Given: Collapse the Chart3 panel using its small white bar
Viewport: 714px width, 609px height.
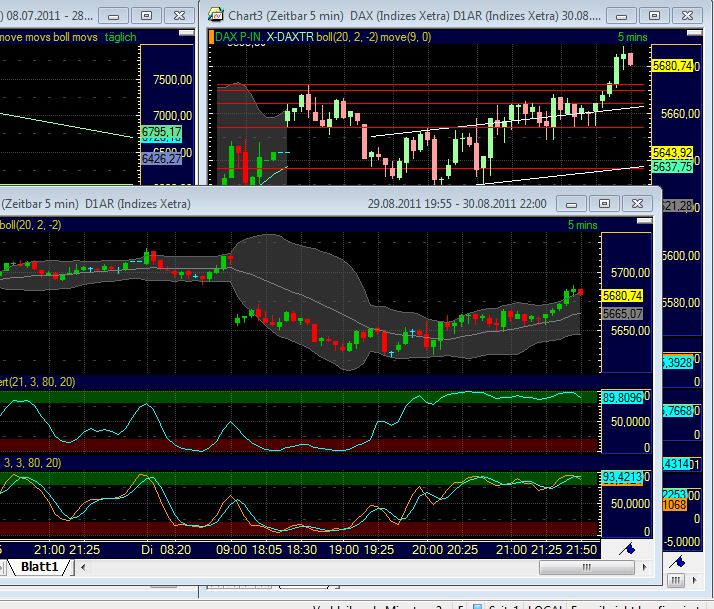Looking at the screenshot, I should coord(694,33).
